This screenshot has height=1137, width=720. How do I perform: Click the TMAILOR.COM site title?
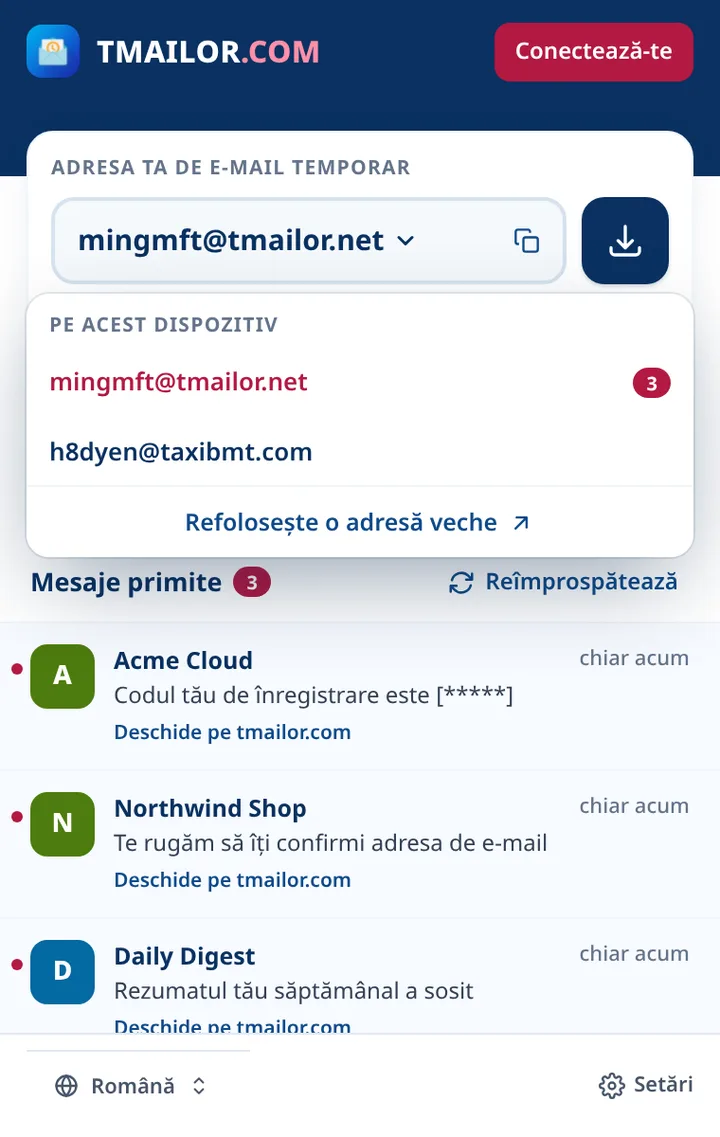pos(208,52)
